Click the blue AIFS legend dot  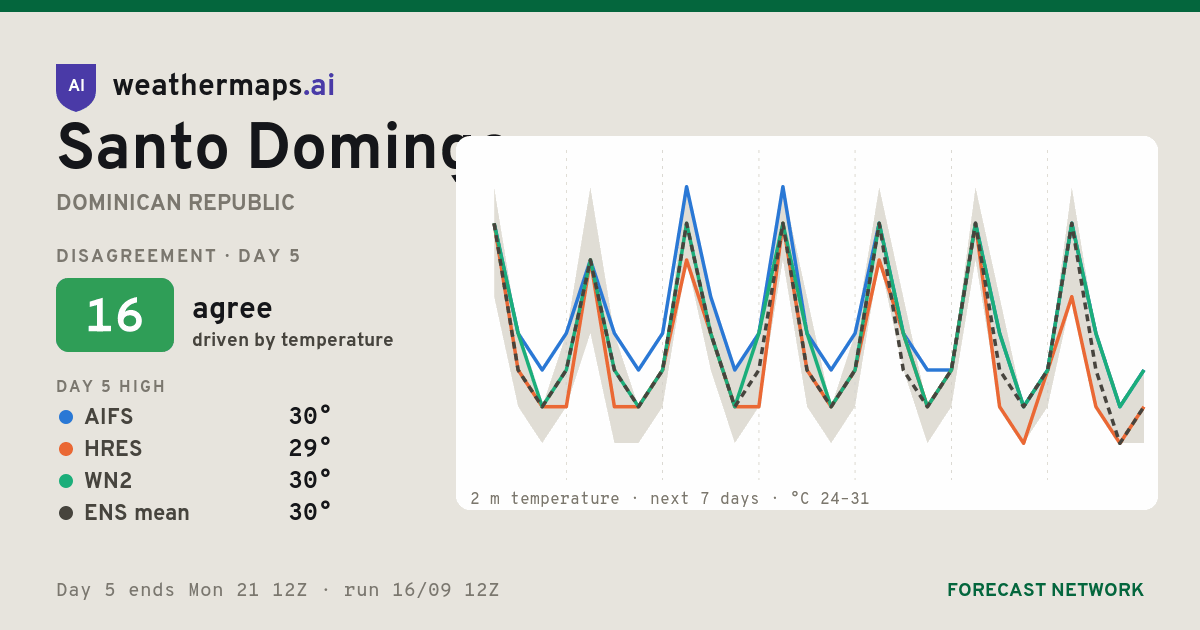click(x=66, y=417)
